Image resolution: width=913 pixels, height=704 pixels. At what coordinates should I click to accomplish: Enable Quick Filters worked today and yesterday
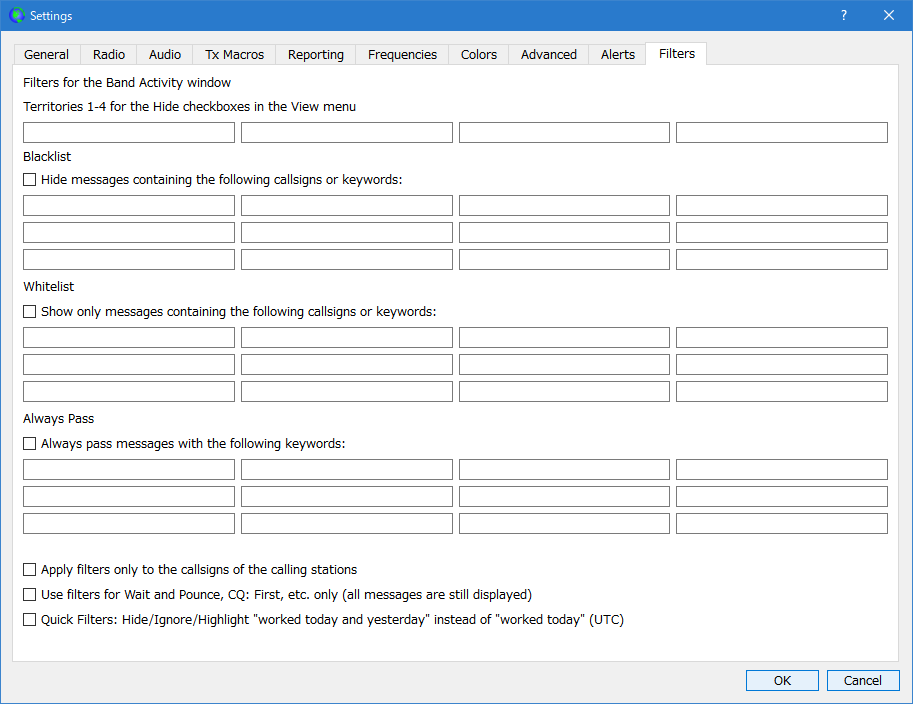30,619
